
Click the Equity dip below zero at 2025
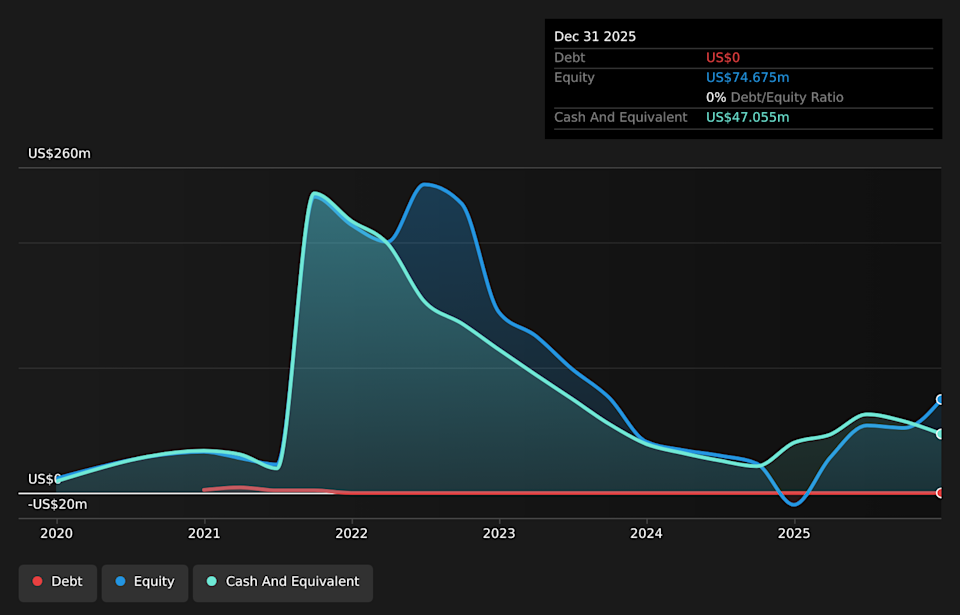click(x=795, y=505)
